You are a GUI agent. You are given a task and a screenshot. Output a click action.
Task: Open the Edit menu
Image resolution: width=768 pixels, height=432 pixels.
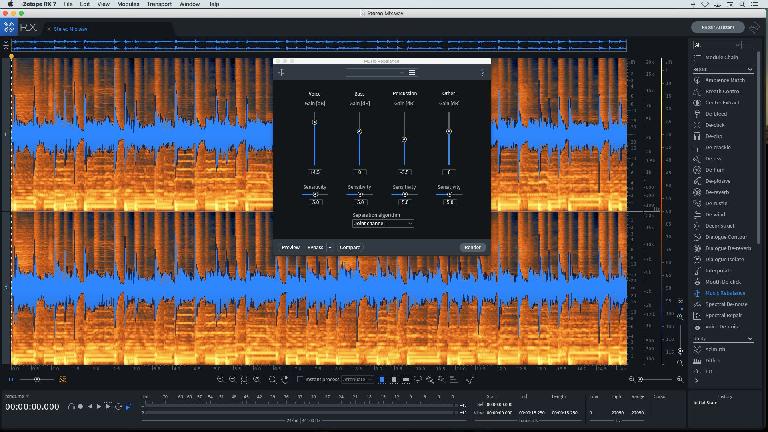point(85,4)
